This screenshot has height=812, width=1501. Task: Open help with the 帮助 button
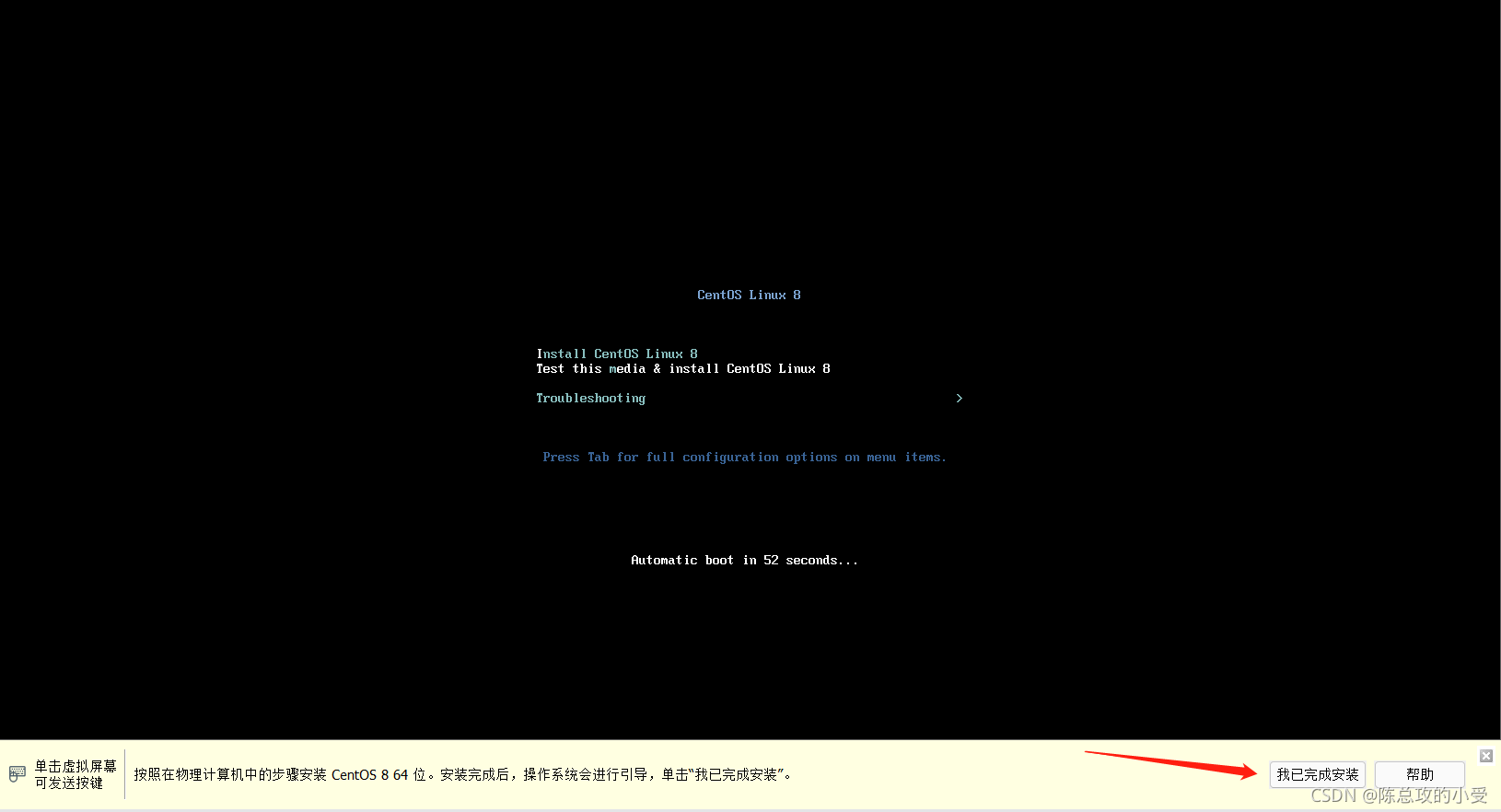[x=1418, y=774]
